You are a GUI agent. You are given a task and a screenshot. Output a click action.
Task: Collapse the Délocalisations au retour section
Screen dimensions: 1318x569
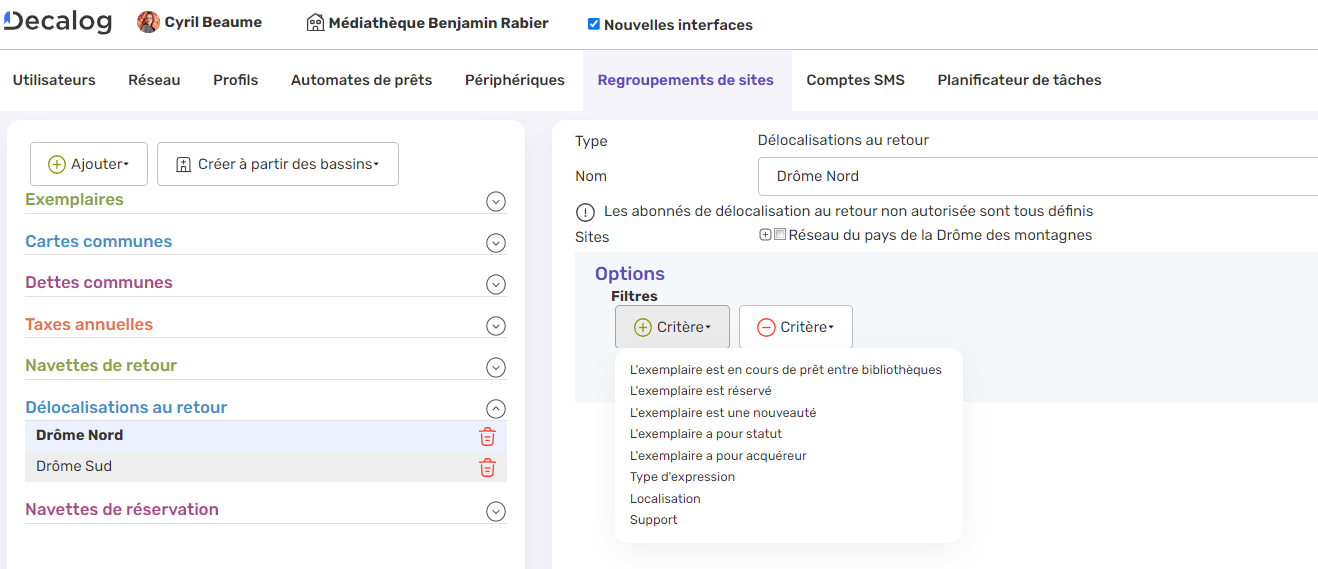pos(495,408)
